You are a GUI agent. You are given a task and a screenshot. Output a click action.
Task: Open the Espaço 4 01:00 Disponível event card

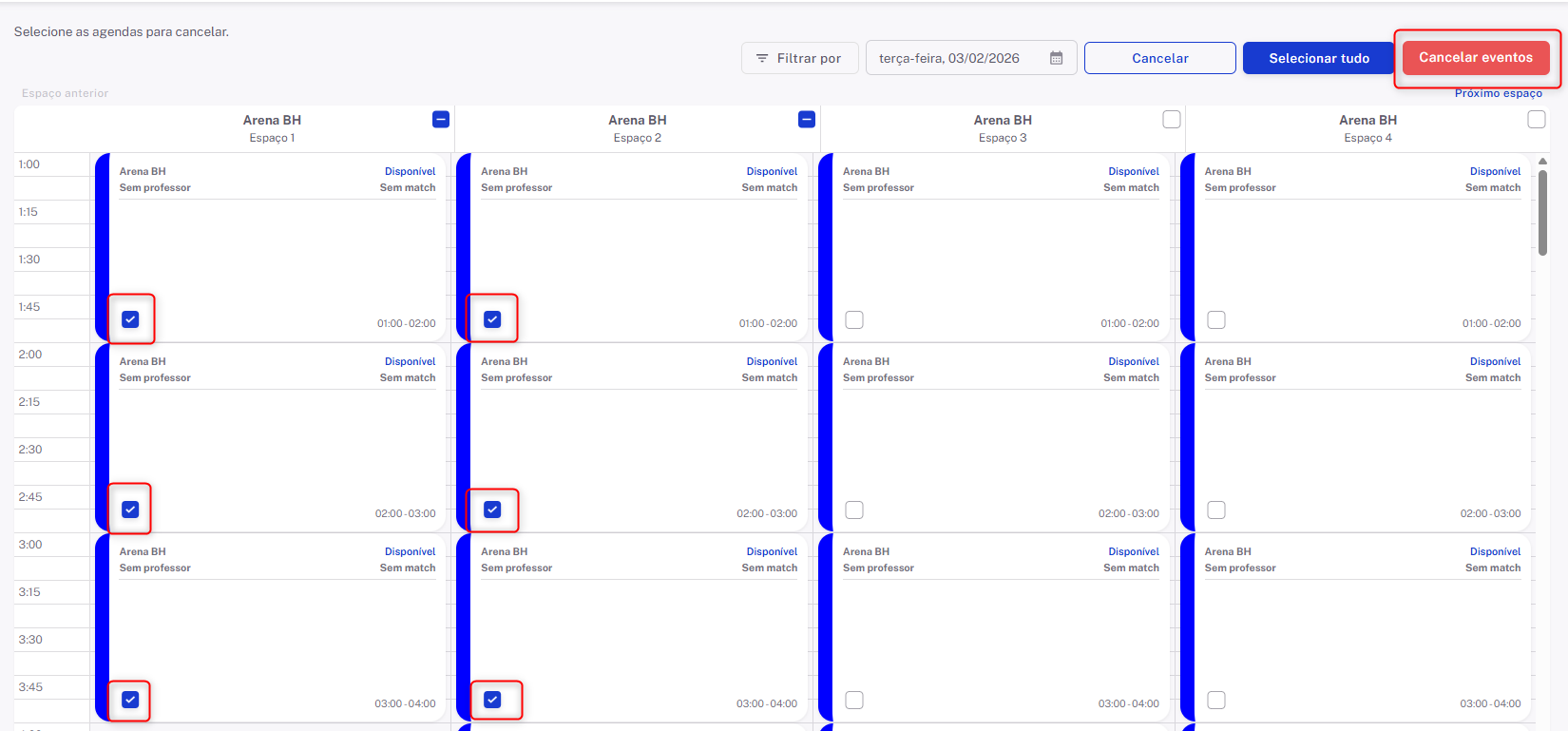[1361, 247]
